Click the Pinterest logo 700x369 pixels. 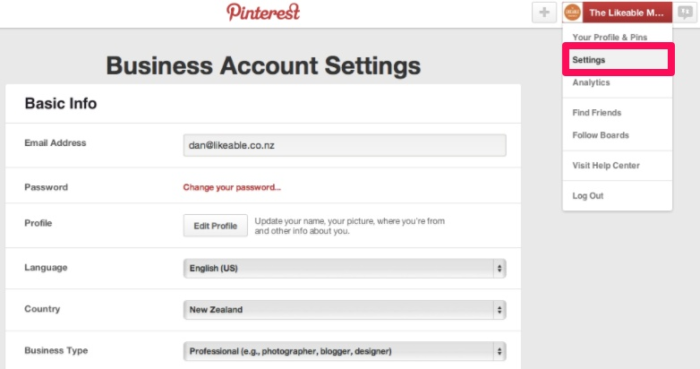tap(263, 12)
